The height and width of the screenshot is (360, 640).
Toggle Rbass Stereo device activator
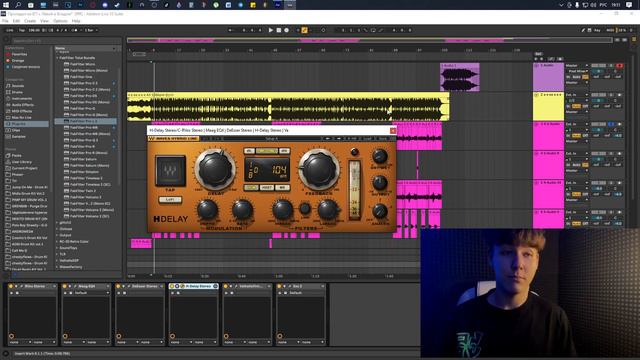pos(11,287)
